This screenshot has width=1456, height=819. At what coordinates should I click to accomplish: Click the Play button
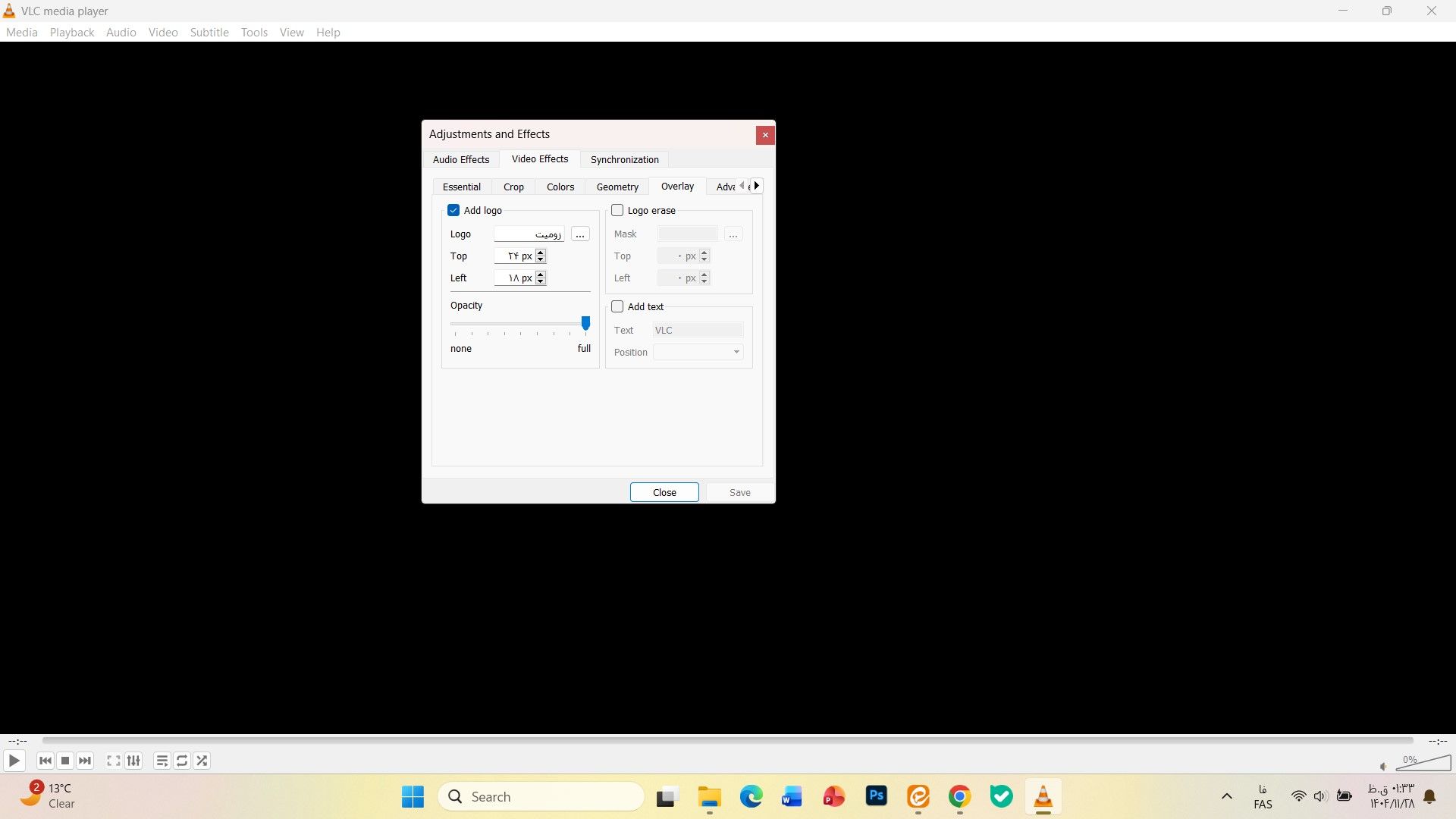click(x=14, y=761)
